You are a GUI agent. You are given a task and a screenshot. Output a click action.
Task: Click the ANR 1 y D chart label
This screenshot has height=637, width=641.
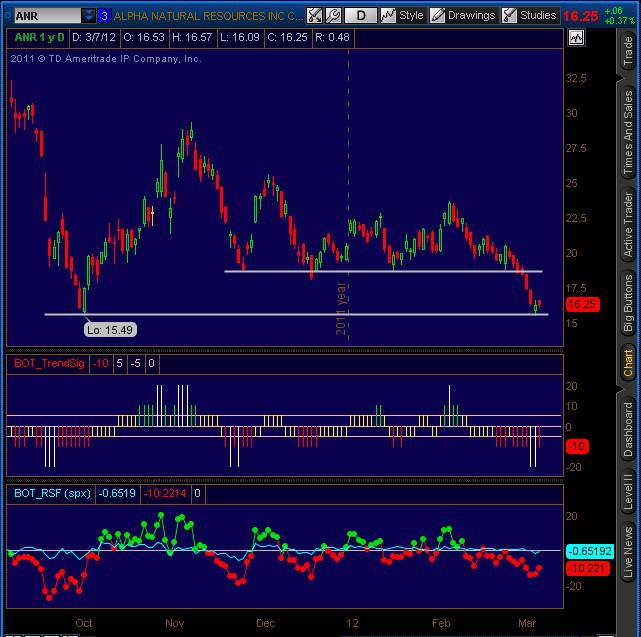click(x=39, y=38)
